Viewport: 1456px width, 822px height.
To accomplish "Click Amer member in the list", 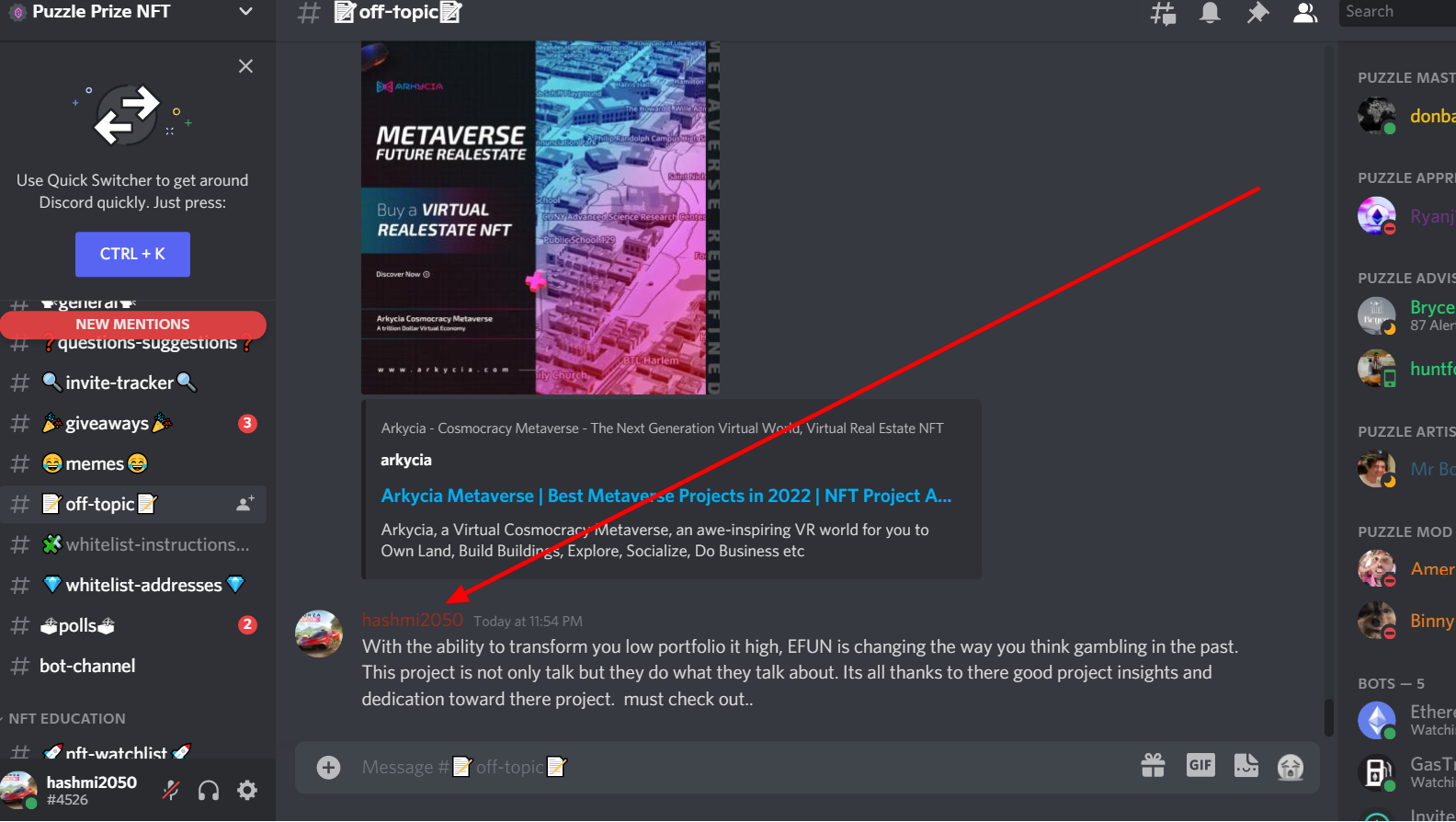I will [x=1406, y=569].
